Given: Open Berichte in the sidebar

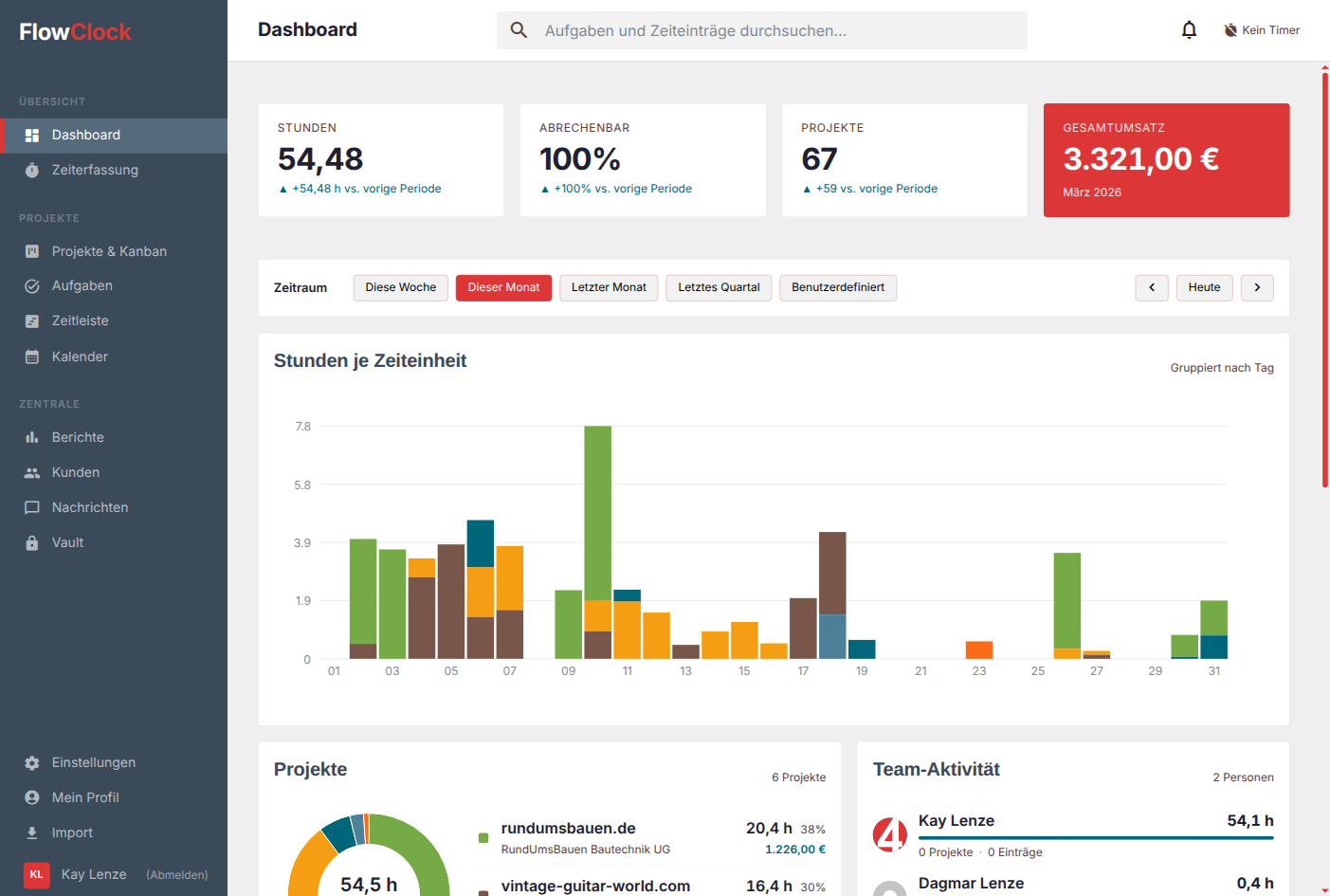Looking at the screenshot, I should click(x=114, y=437).
